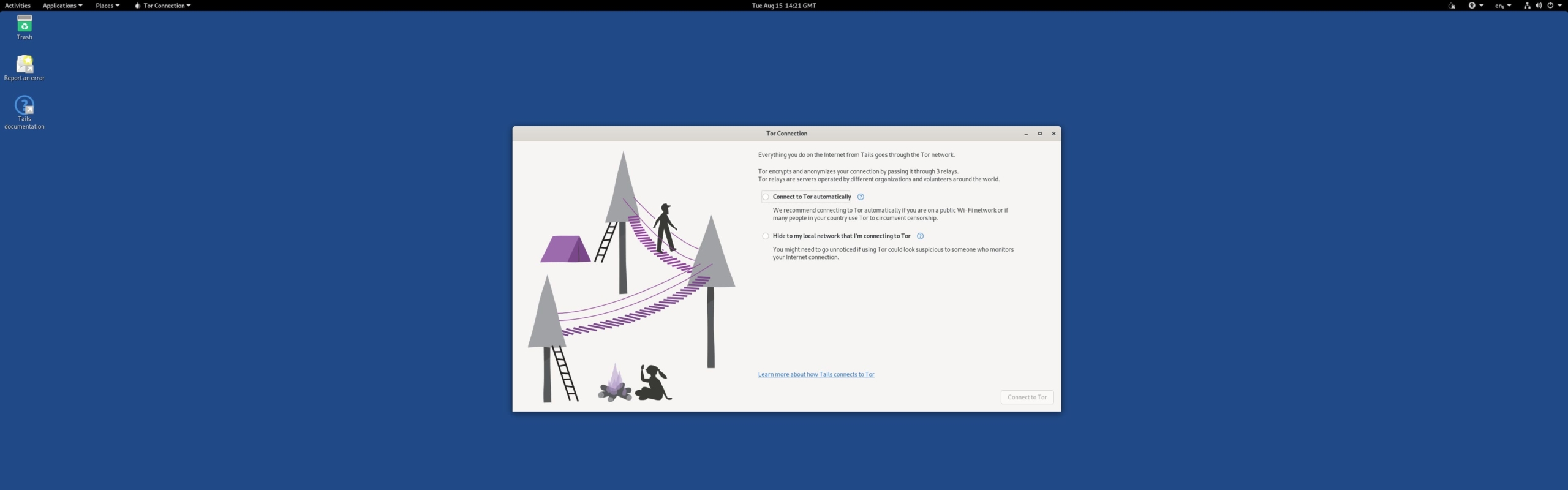
Task: Click Activities in the top bar
Action: (x=18, y=6)
